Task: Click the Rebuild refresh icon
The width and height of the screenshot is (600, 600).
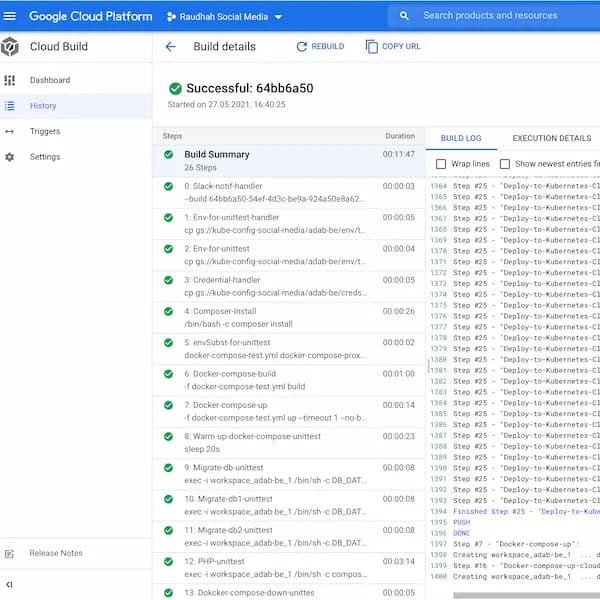Action: 302,47
